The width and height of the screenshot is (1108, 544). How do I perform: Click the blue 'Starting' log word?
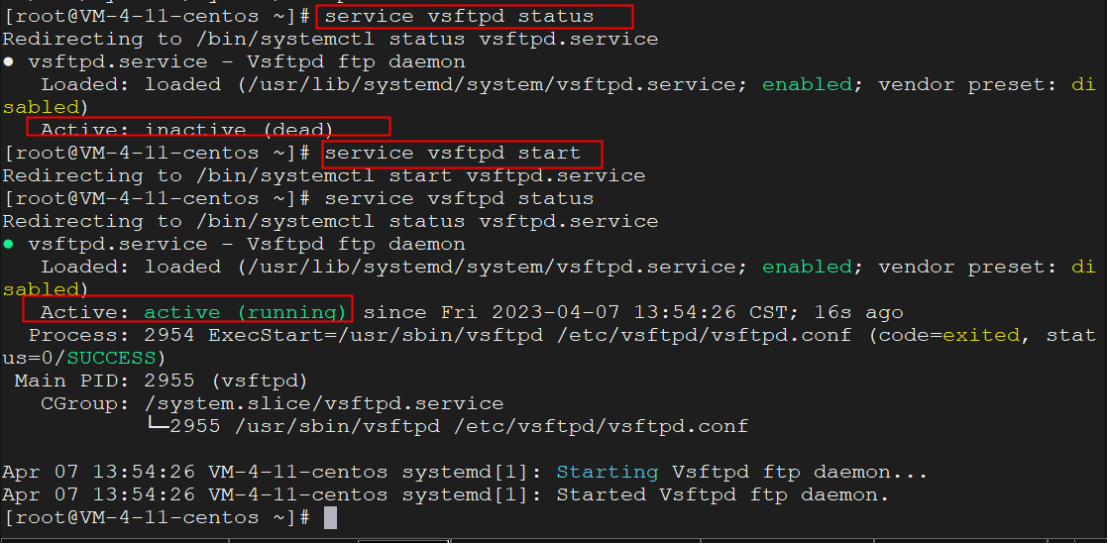point(608,472)
